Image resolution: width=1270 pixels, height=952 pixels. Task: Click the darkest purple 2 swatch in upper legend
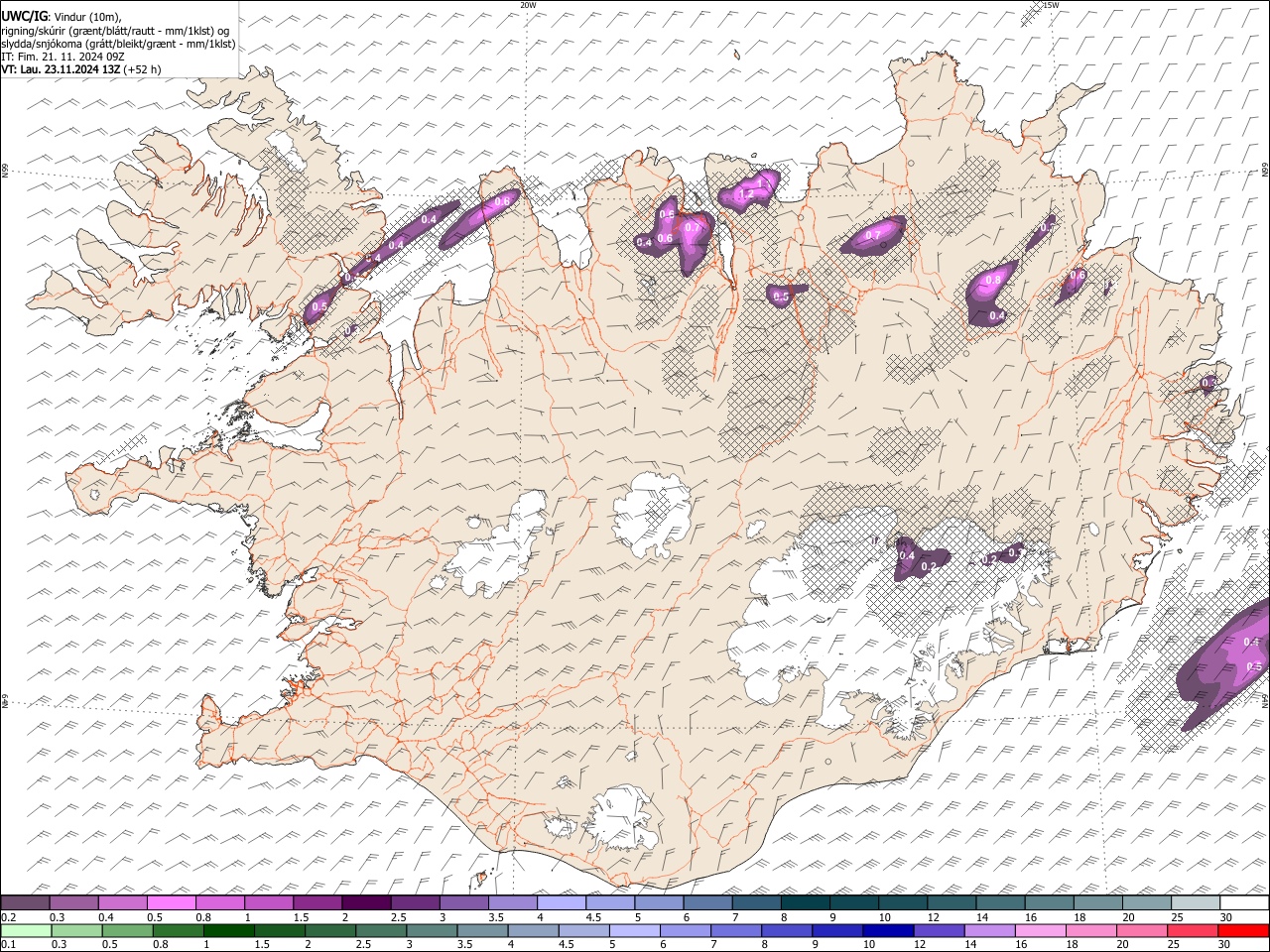coord(366,902)
